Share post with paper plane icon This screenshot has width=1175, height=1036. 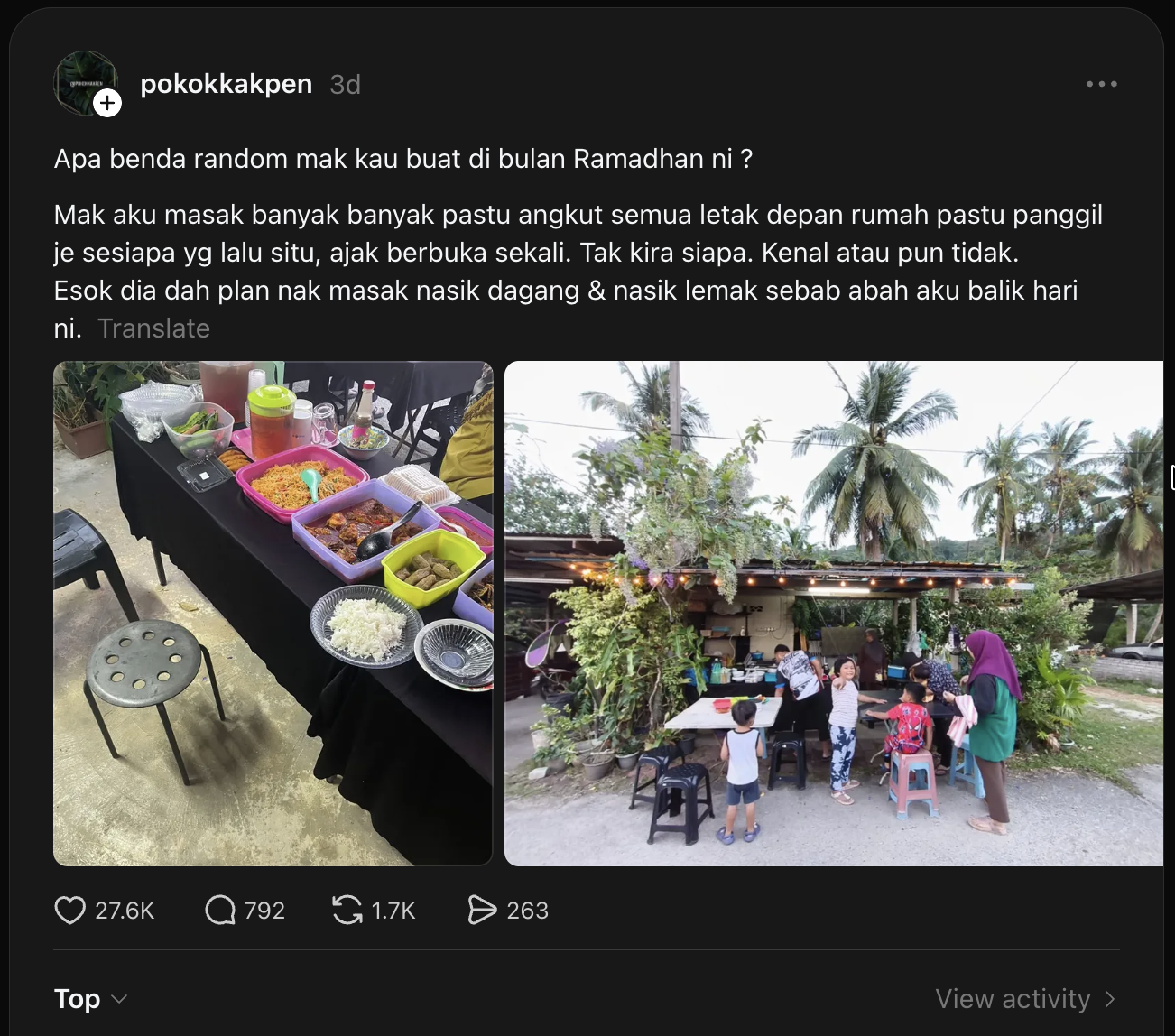(483, 911)
